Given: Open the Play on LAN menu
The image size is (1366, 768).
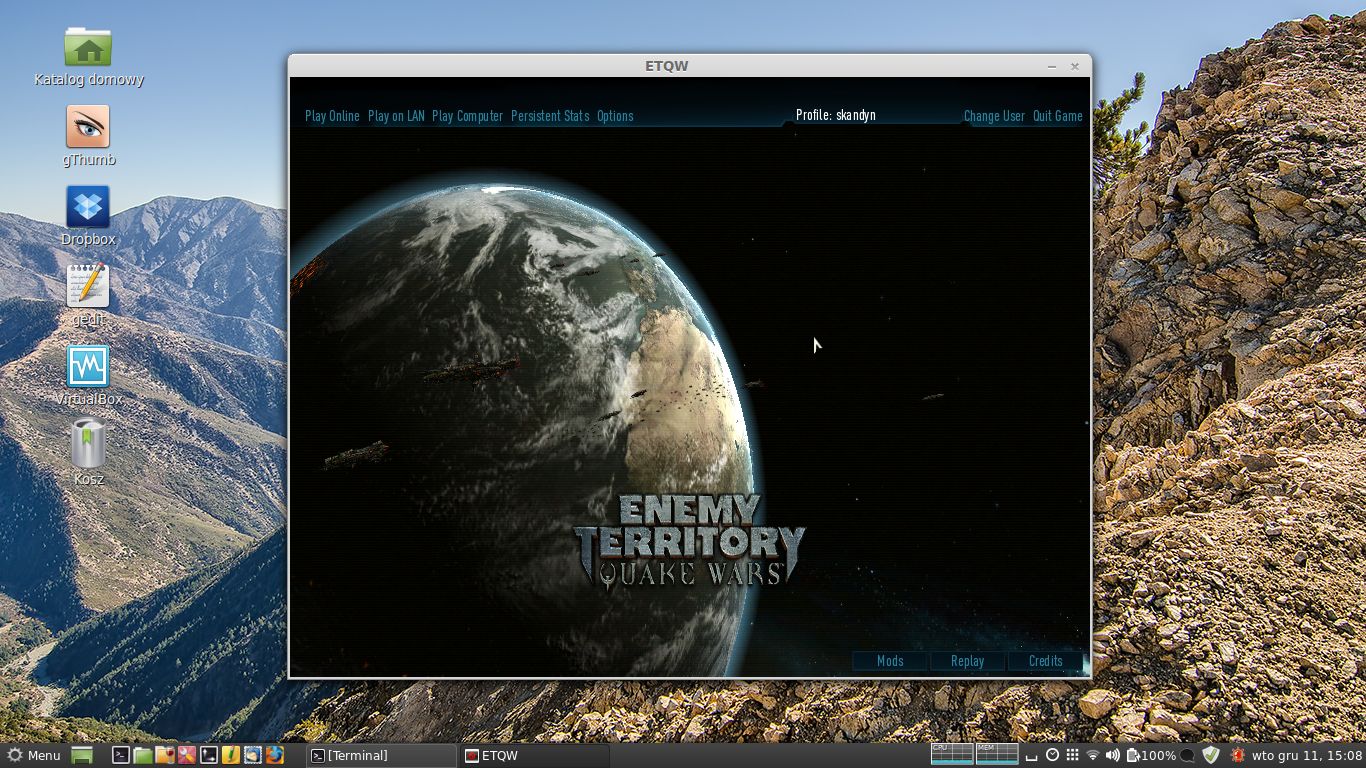Looking at the screenshot, I should click(396, 116).
